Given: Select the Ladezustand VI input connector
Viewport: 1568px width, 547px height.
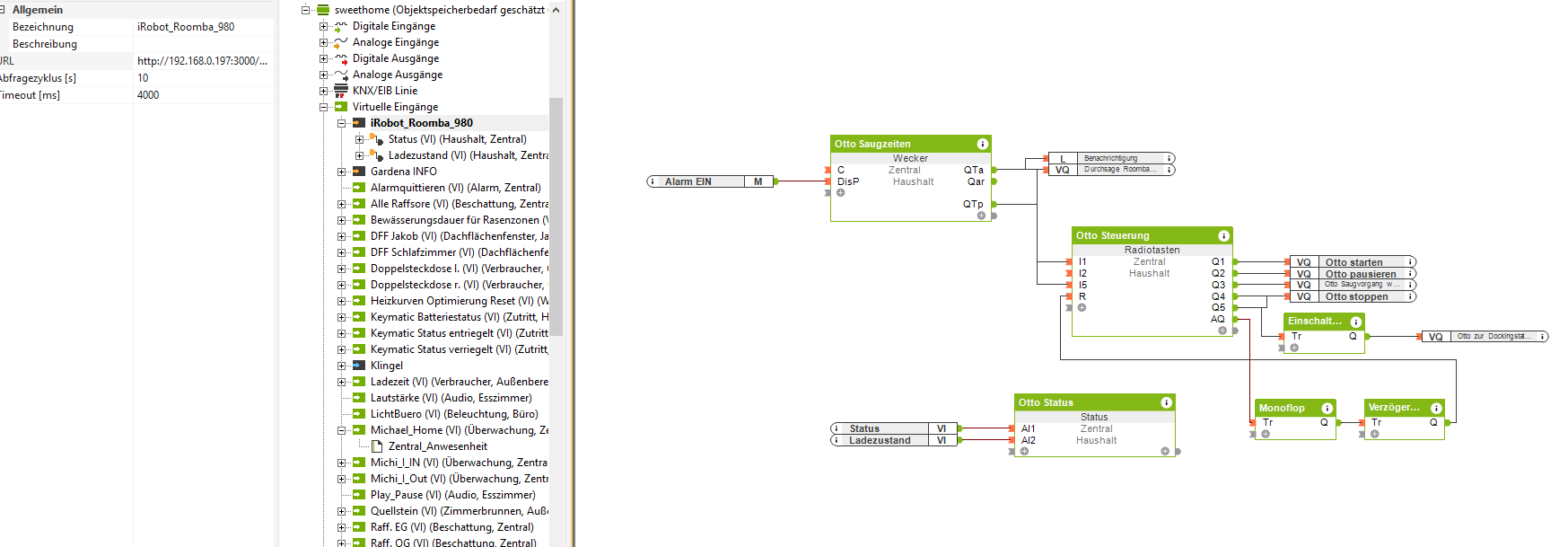Looking at the screenshot, I should click(894, 440).
